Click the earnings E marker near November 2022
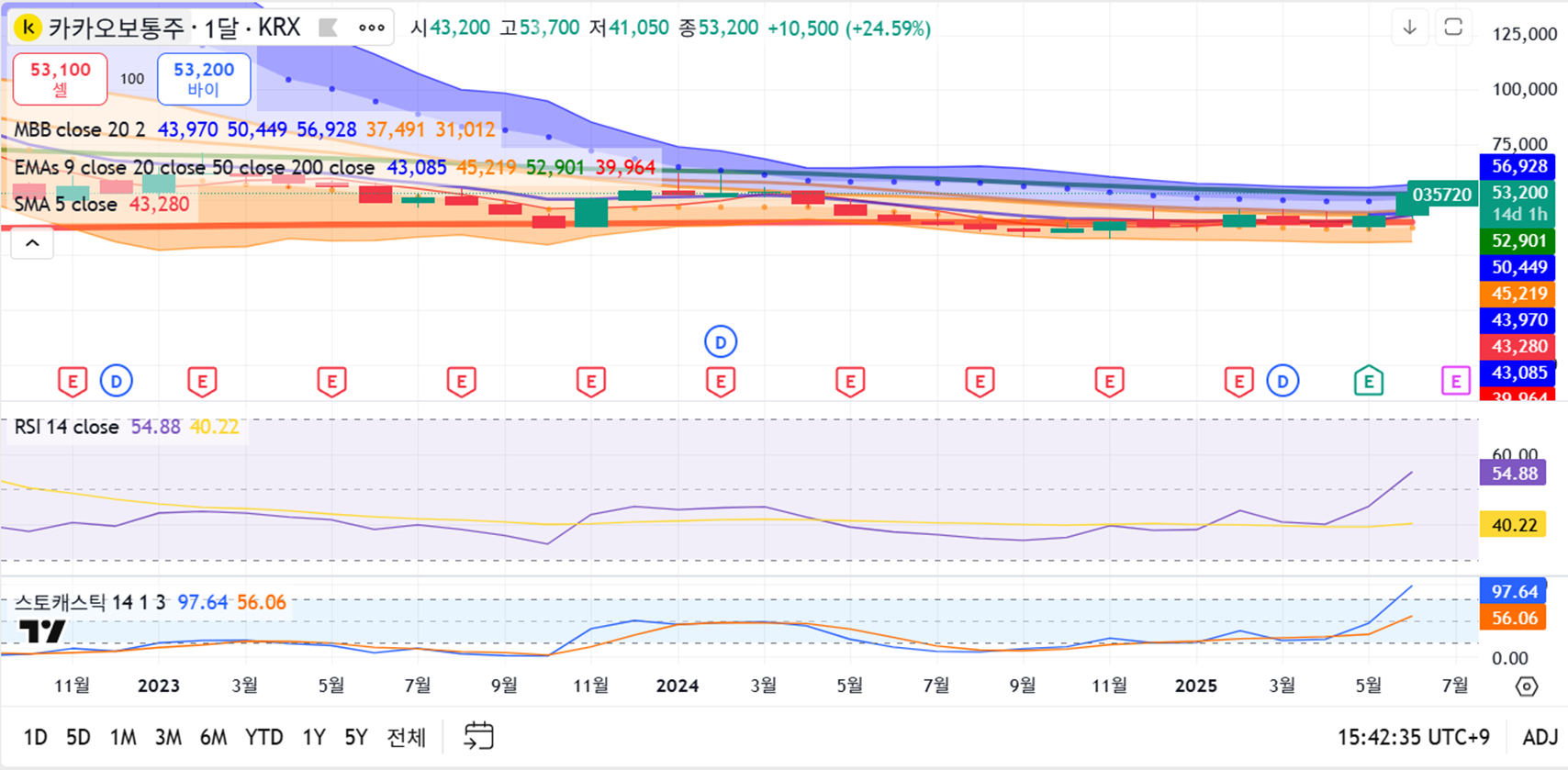This screenshot has width=1568, height=770. click(73, 381)
